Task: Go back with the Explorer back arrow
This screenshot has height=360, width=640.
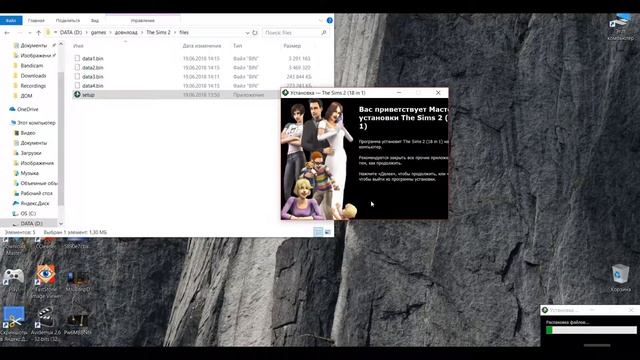Action: [x=7, y=32]
